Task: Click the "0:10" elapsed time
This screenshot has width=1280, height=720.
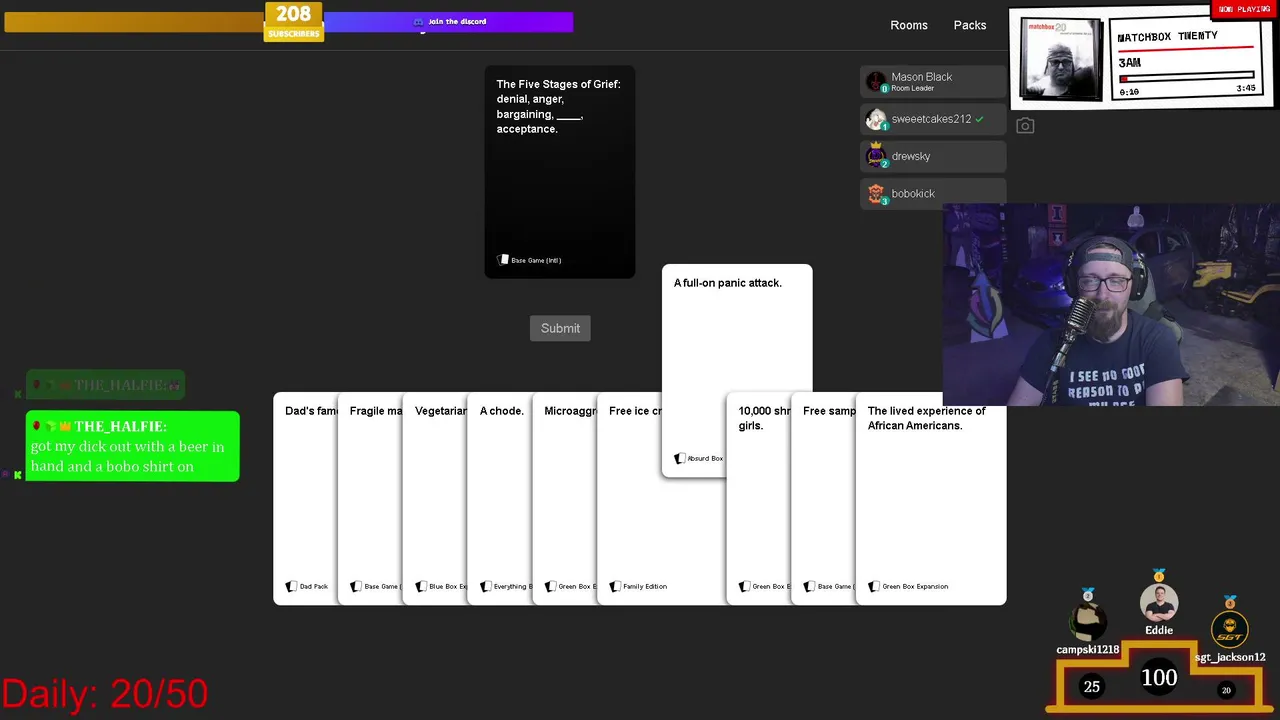Action: click(x=1129, y=92)
